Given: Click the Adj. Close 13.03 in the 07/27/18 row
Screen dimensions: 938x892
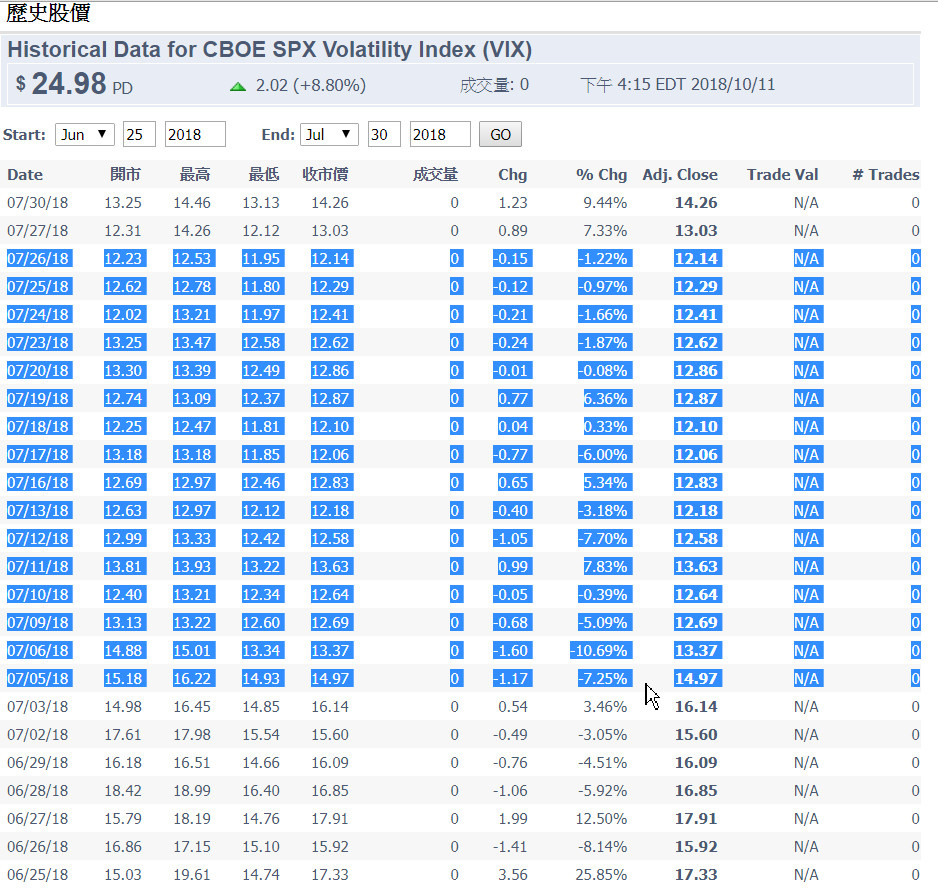Looking at the screenshot, I should pyautogui.click(x=696, y=231).
